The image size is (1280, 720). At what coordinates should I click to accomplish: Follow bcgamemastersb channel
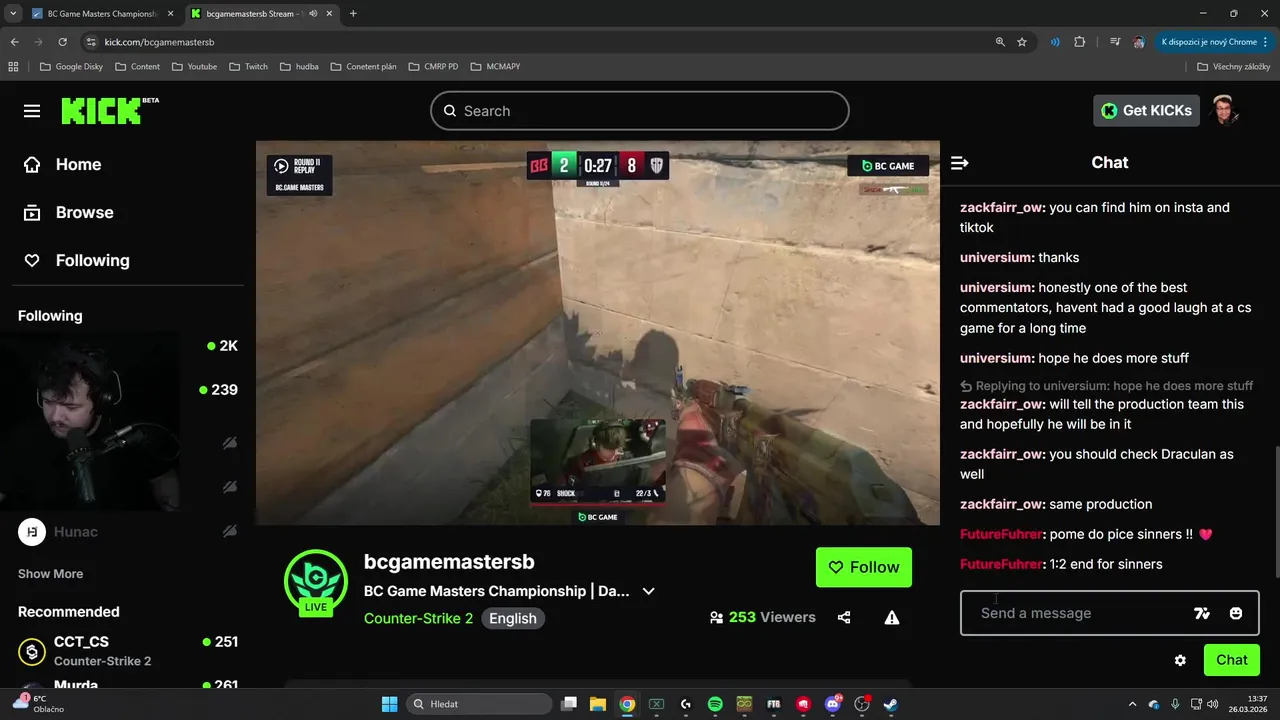coord(864,567)
